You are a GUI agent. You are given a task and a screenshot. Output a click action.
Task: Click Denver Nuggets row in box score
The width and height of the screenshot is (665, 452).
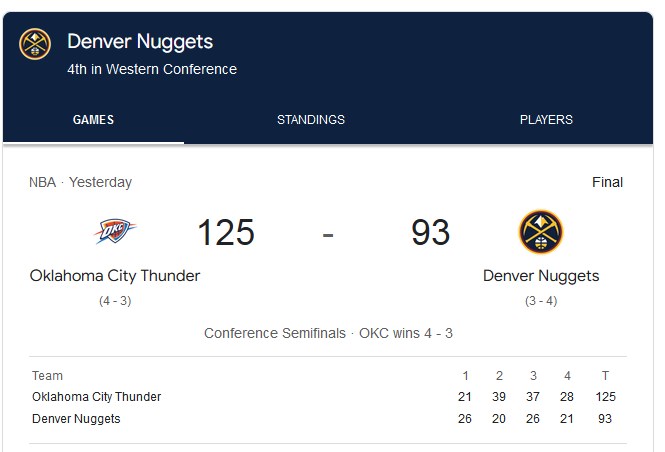[x=328, y=419]
